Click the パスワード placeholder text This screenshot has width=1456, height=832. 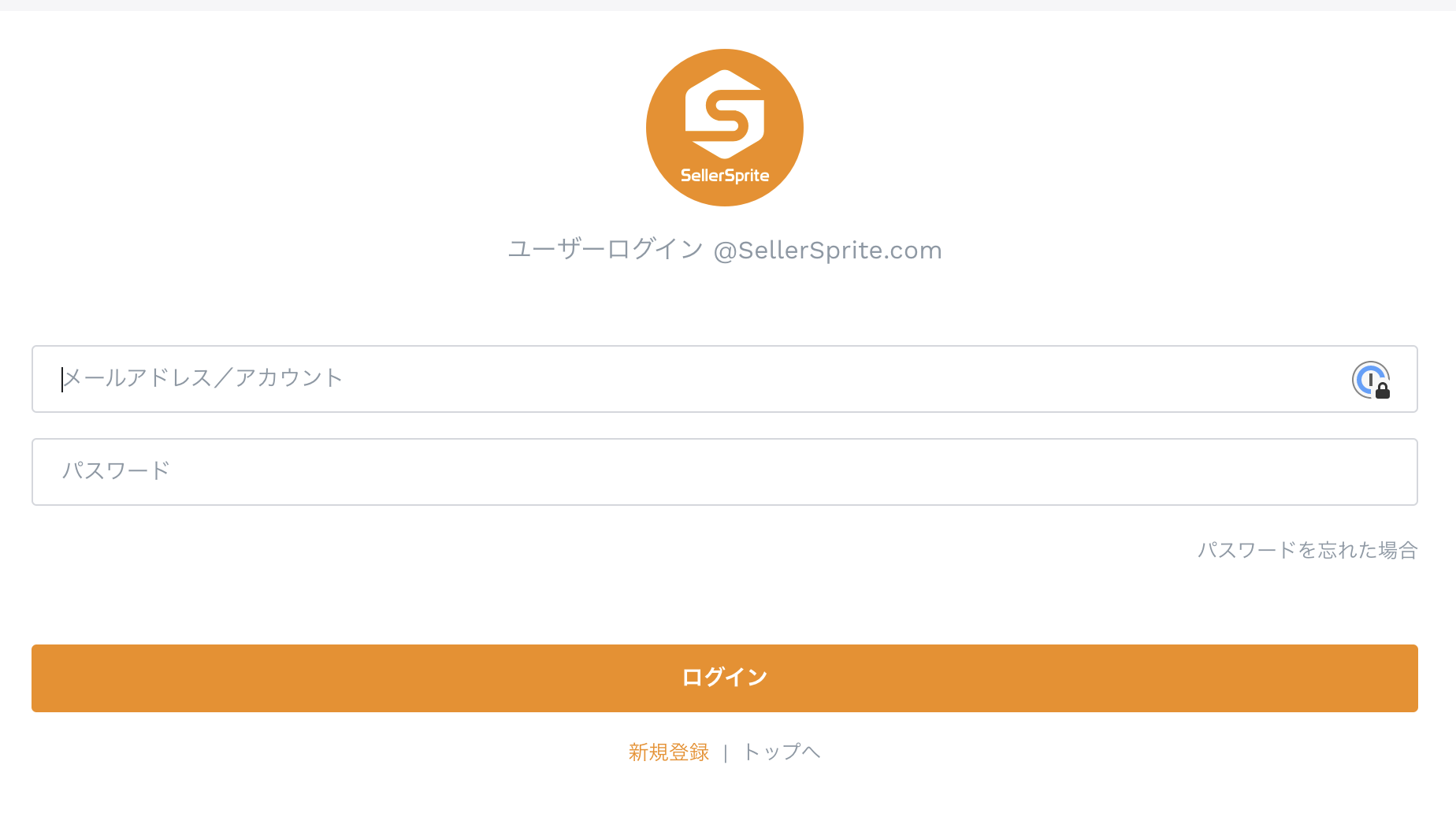(117, 471)
